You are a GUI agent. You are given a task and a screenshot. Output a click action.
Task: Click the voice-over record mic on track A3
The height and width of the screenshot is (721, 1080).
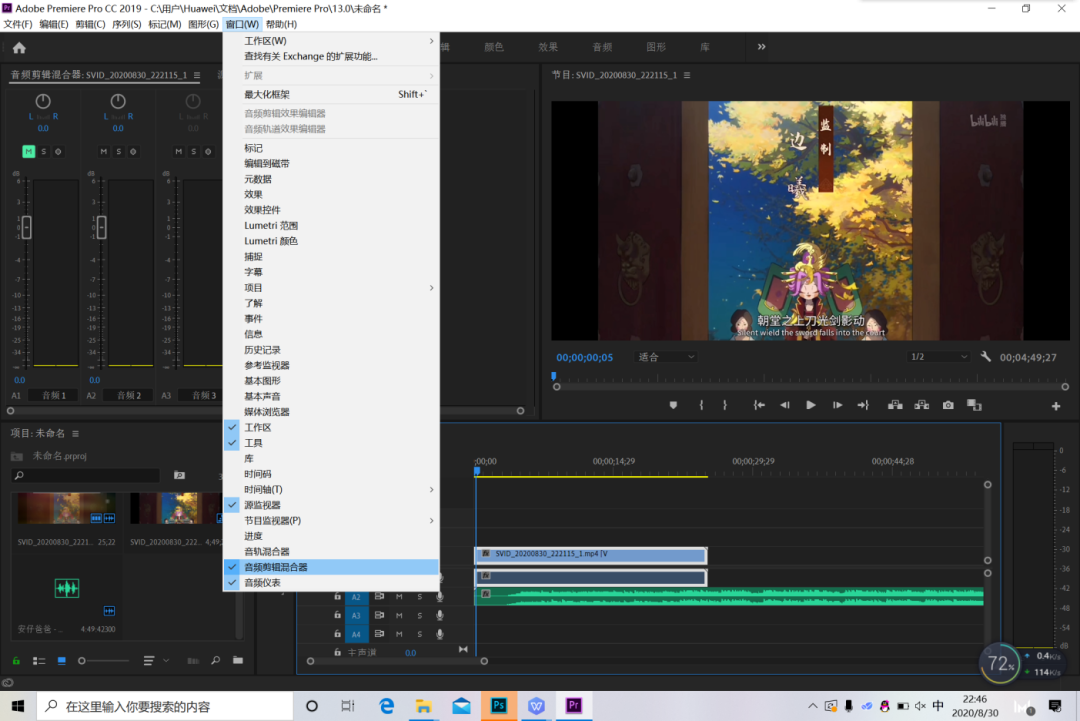pyautogui.click(x=439, y=615)
